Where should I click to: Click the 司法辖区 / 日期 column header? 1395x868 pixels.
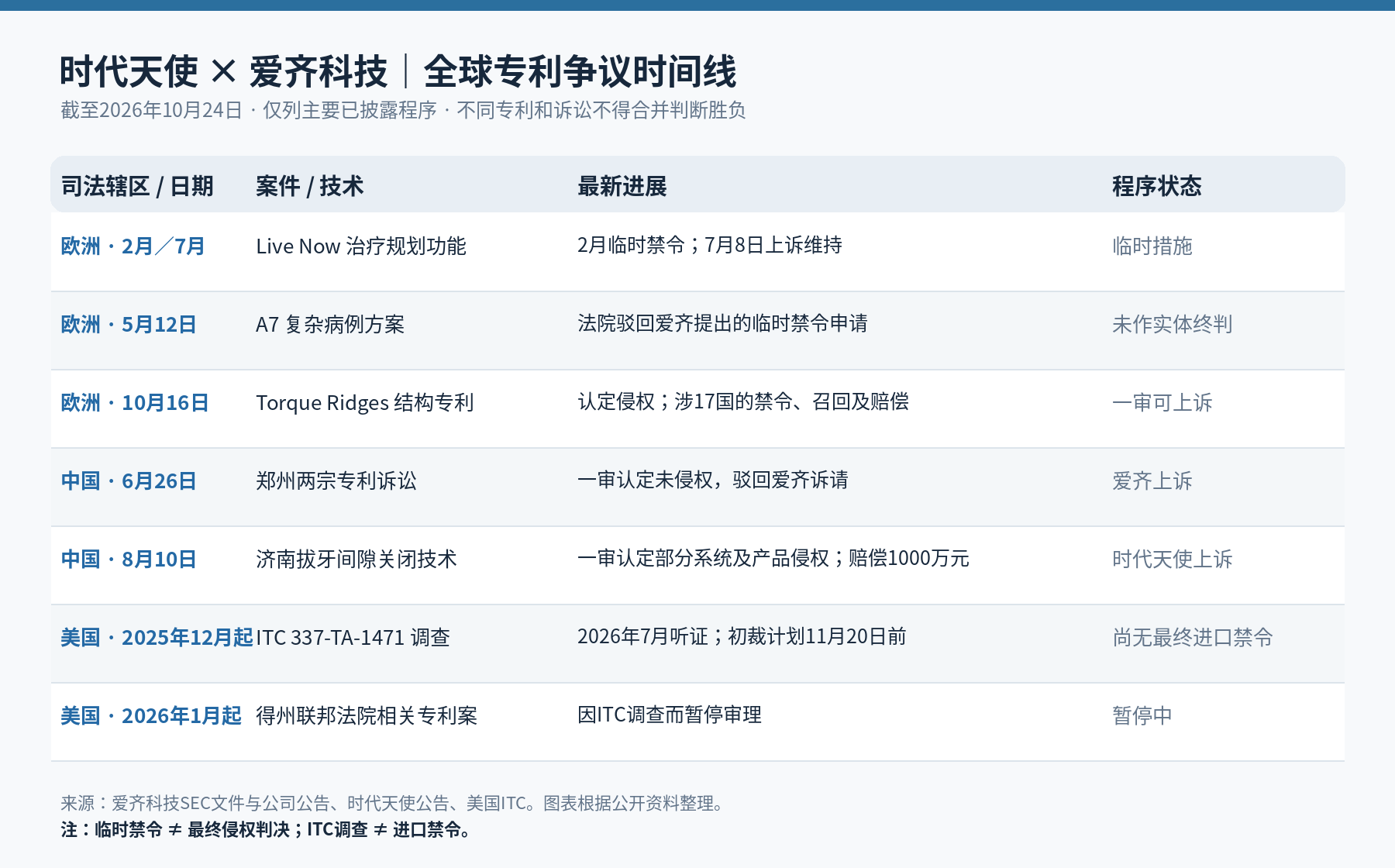coord(137,186)
